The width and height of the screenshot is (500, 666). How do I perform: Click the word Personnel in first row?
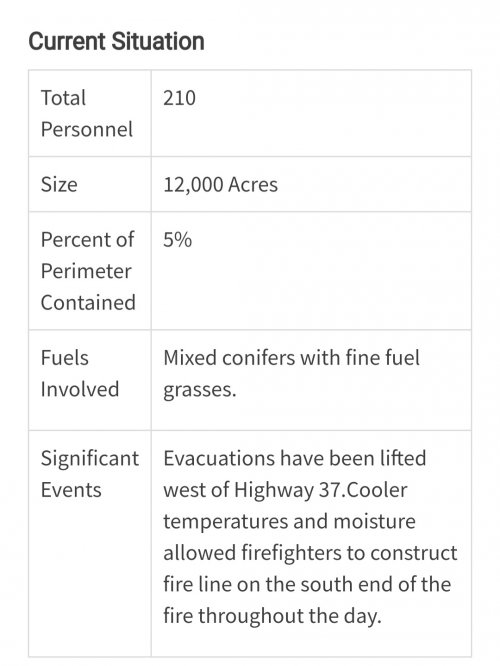tap(87, 130)
